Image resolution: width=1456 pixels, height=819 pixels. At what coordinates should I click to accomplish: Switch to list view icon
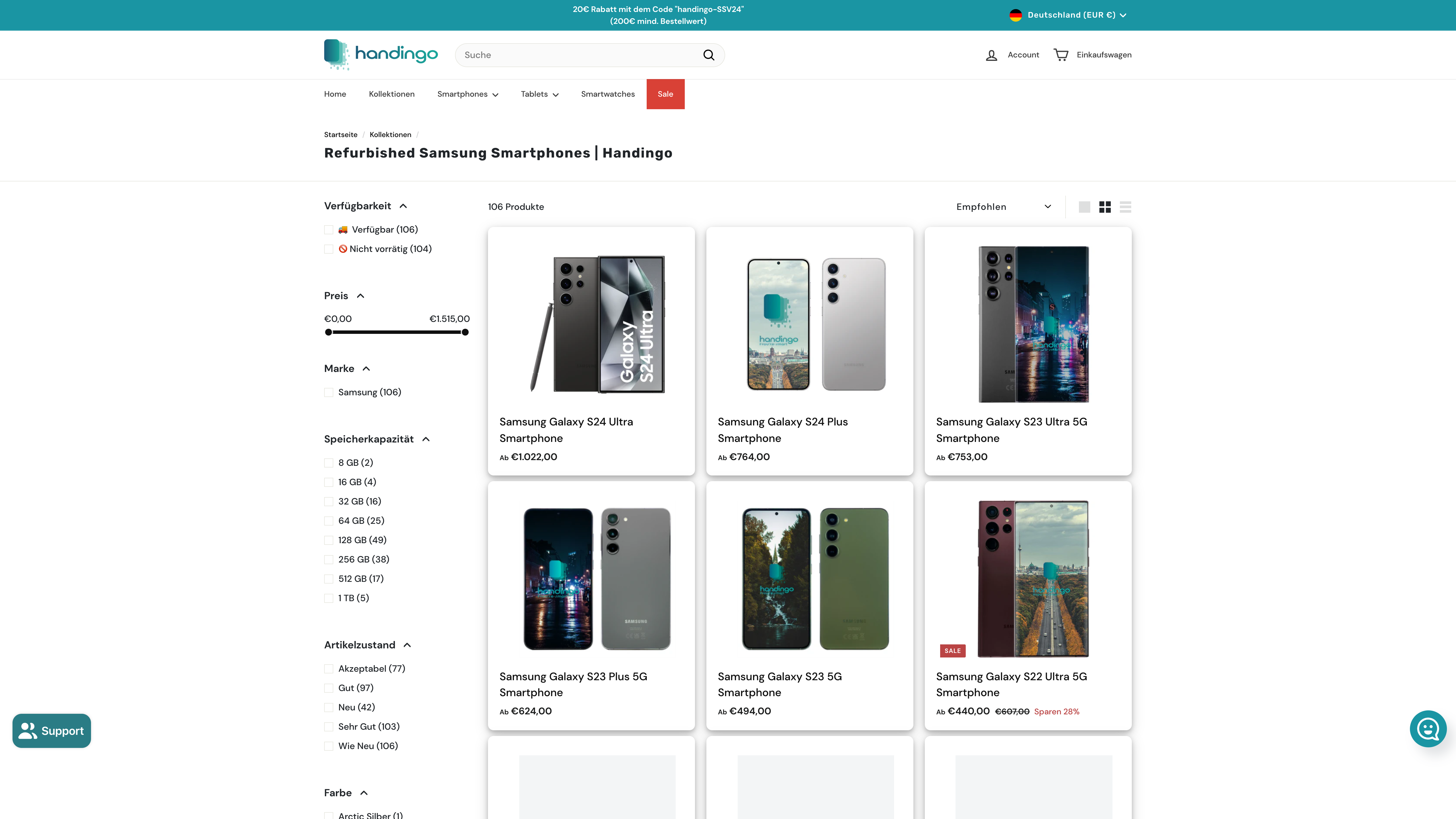pyautogui.click(x=1125, y=207)
